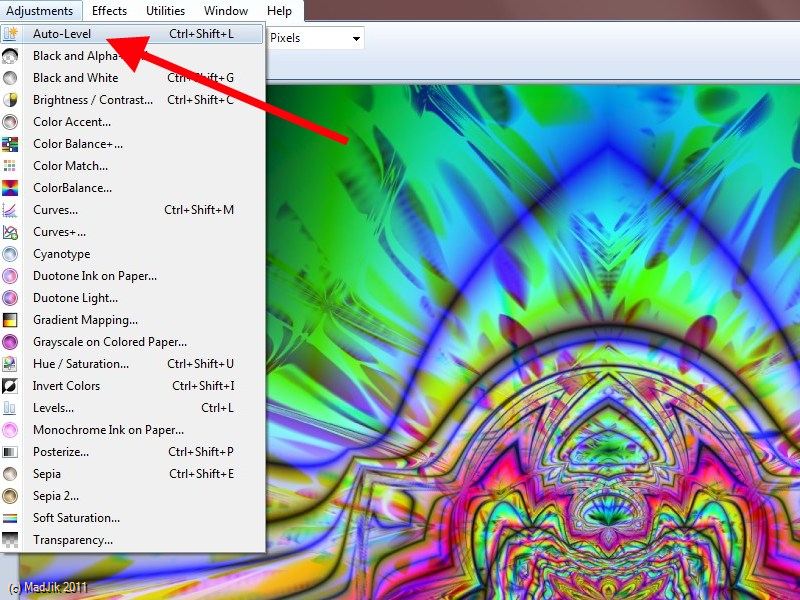The width and height of the screenshot is (800, 600).
Task: Click the fractal image on the canvas
Action: 533,342
